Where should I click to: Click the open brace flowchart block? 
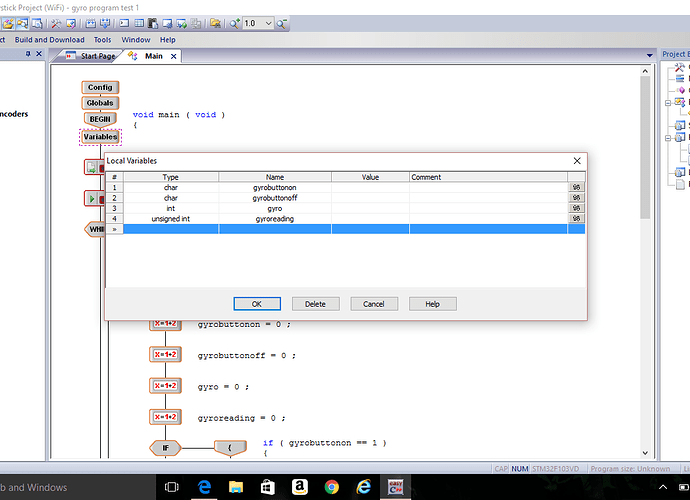tap(230, 448)
